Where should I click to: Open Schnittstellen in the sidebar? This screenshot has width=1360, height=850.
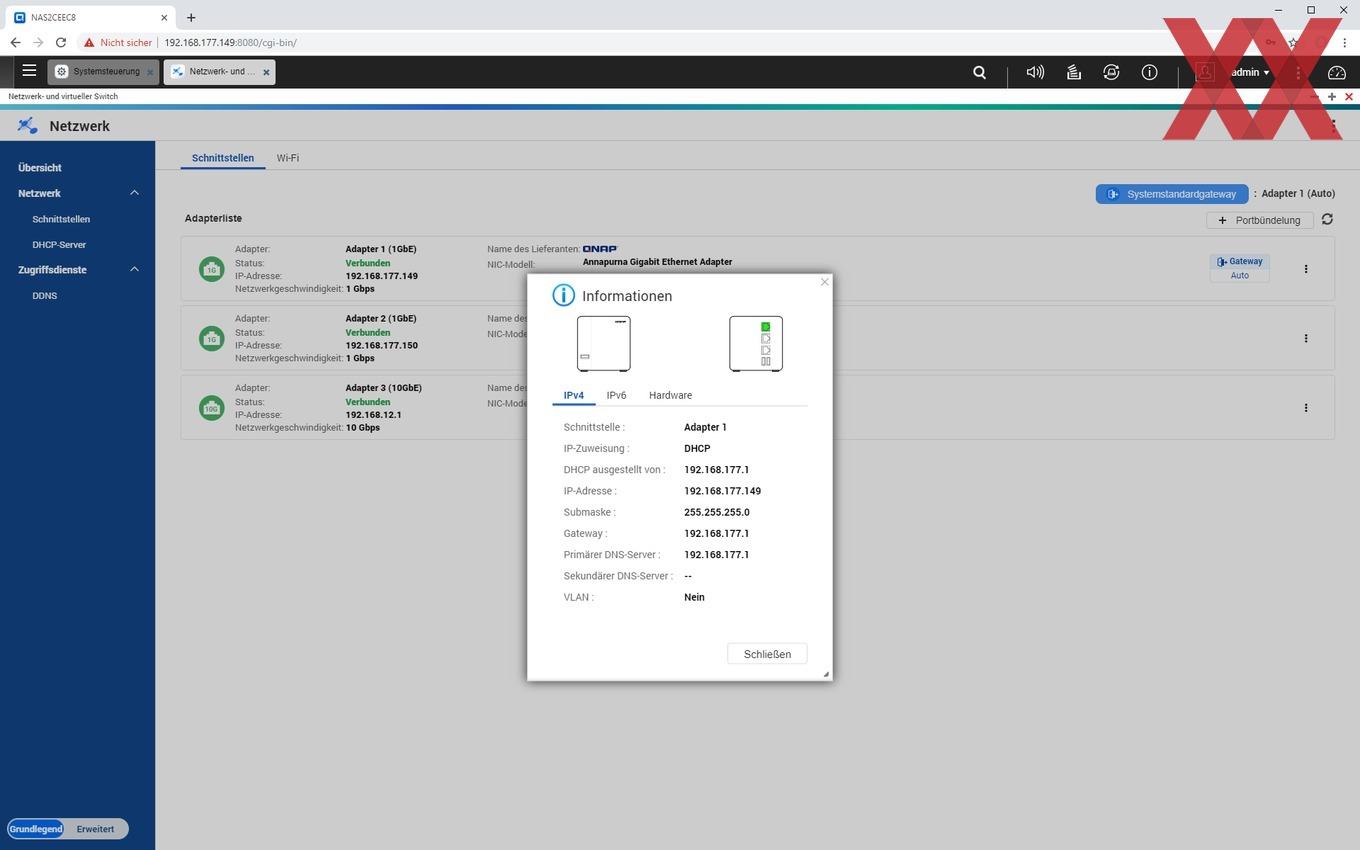61,219
